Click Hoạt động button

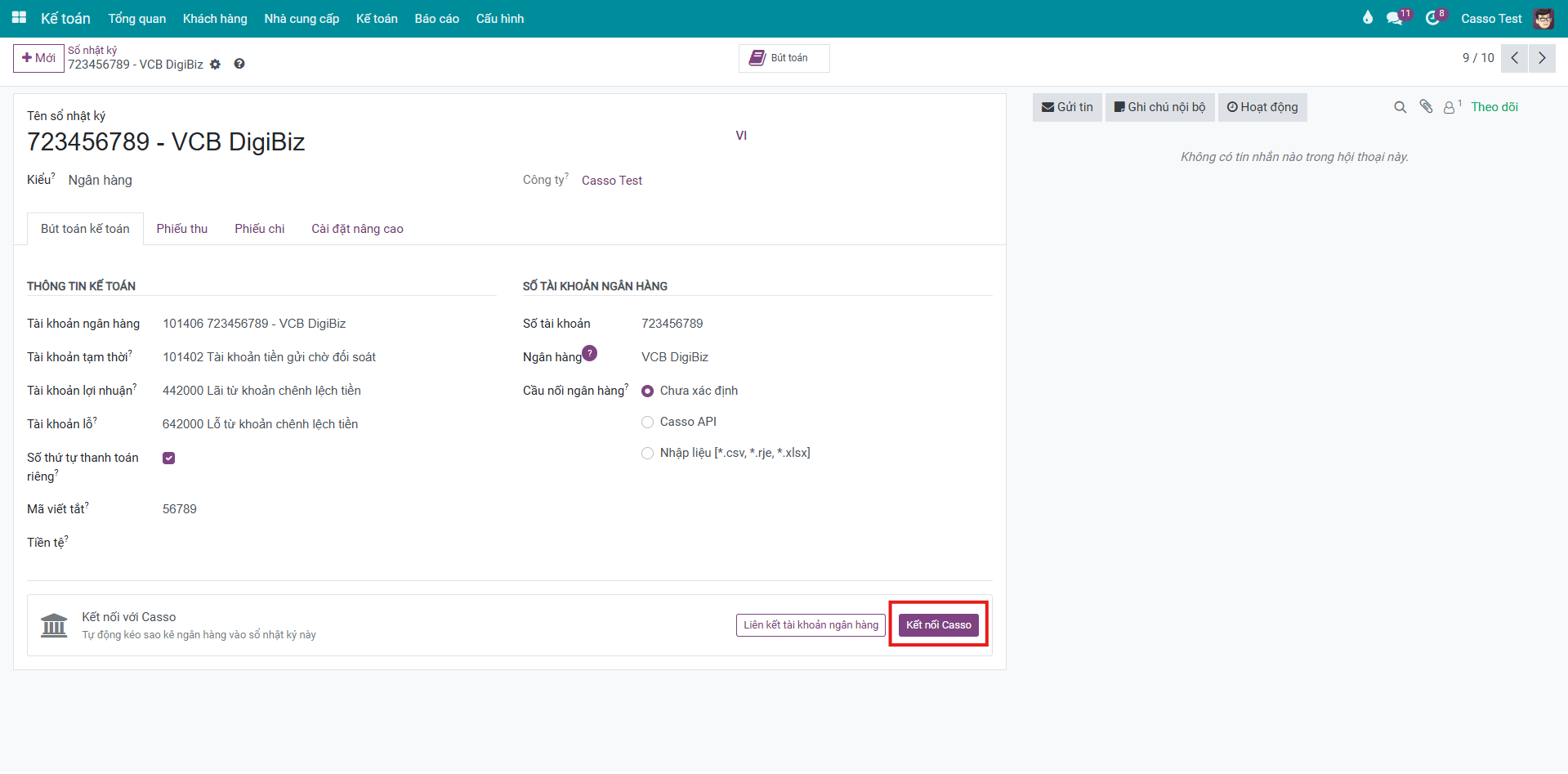1262,107
